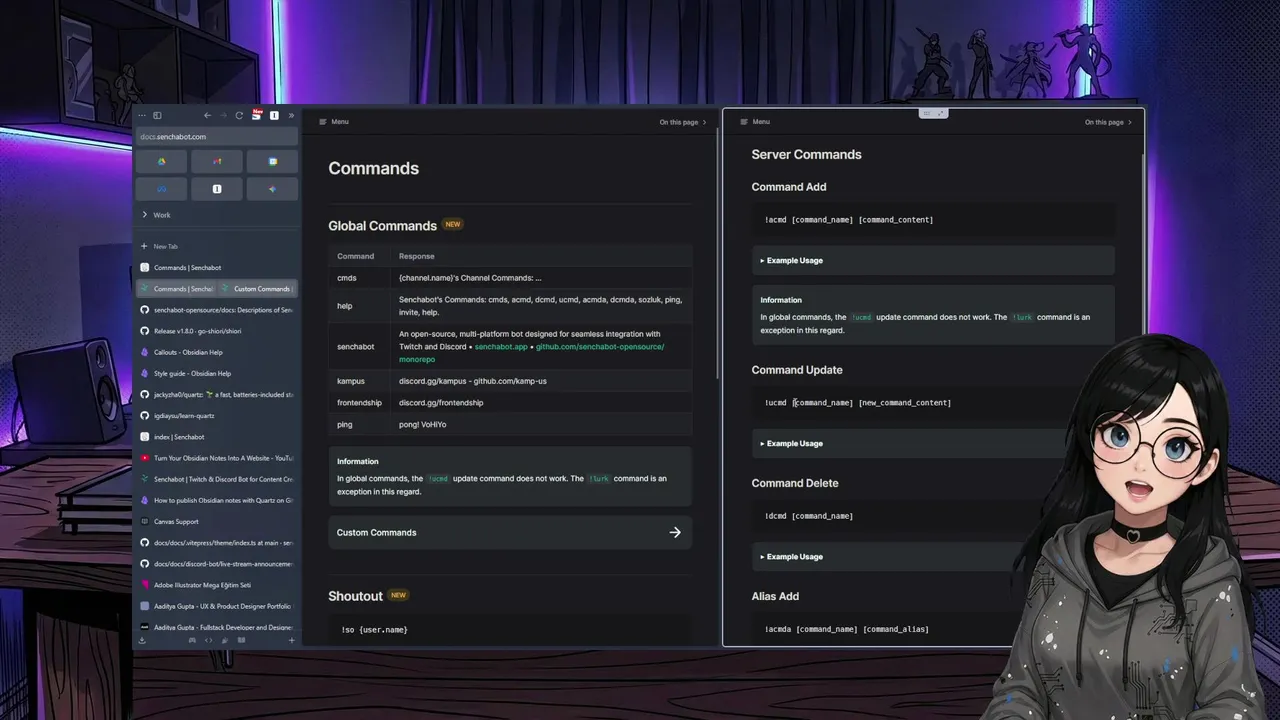This screenshot has height=720, width=1280.
Task: Open the three-dots browser menu in the sidebar
Action: coord(142,116)
